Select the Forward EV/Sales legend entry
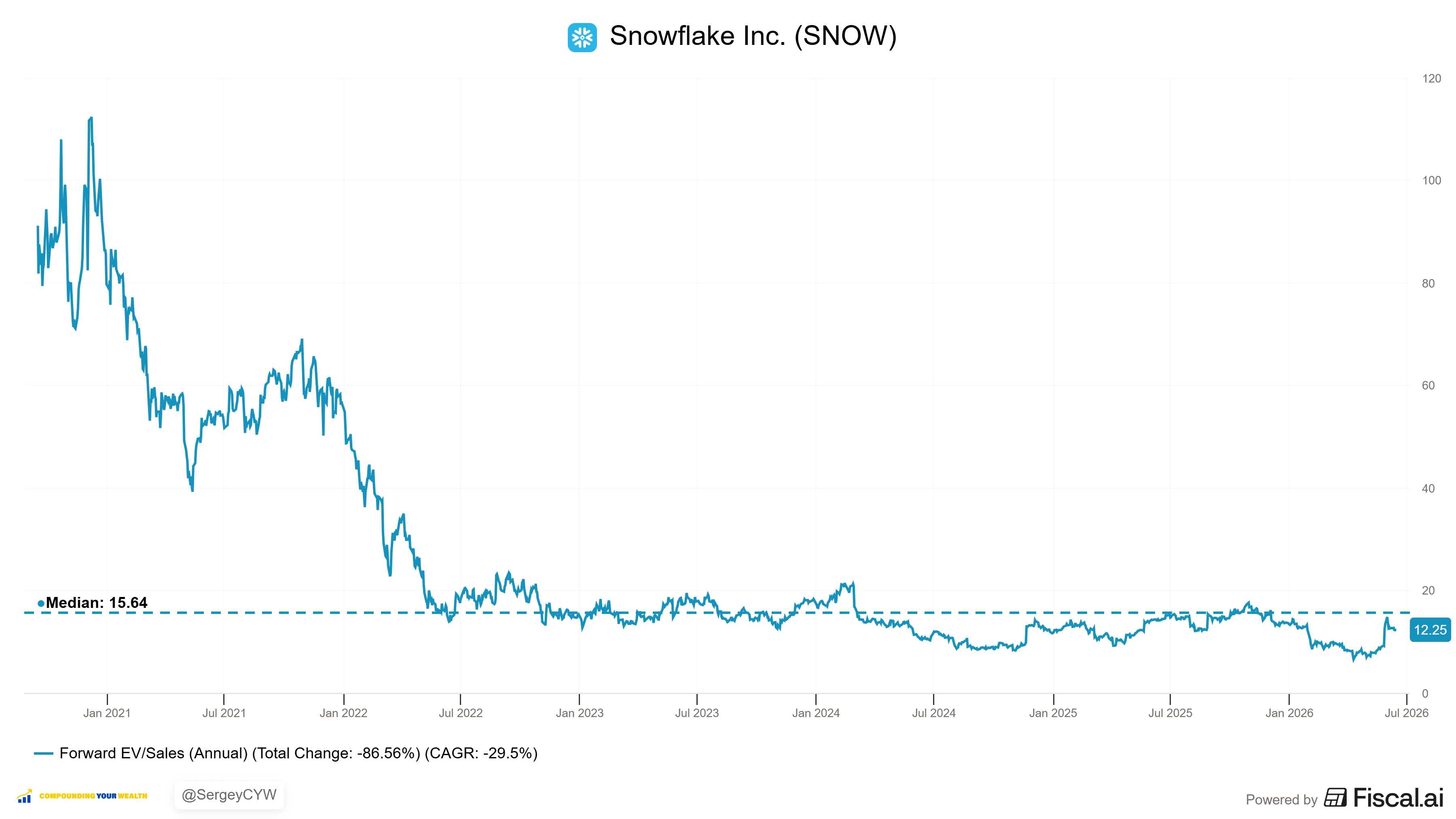 pos(286,753)
